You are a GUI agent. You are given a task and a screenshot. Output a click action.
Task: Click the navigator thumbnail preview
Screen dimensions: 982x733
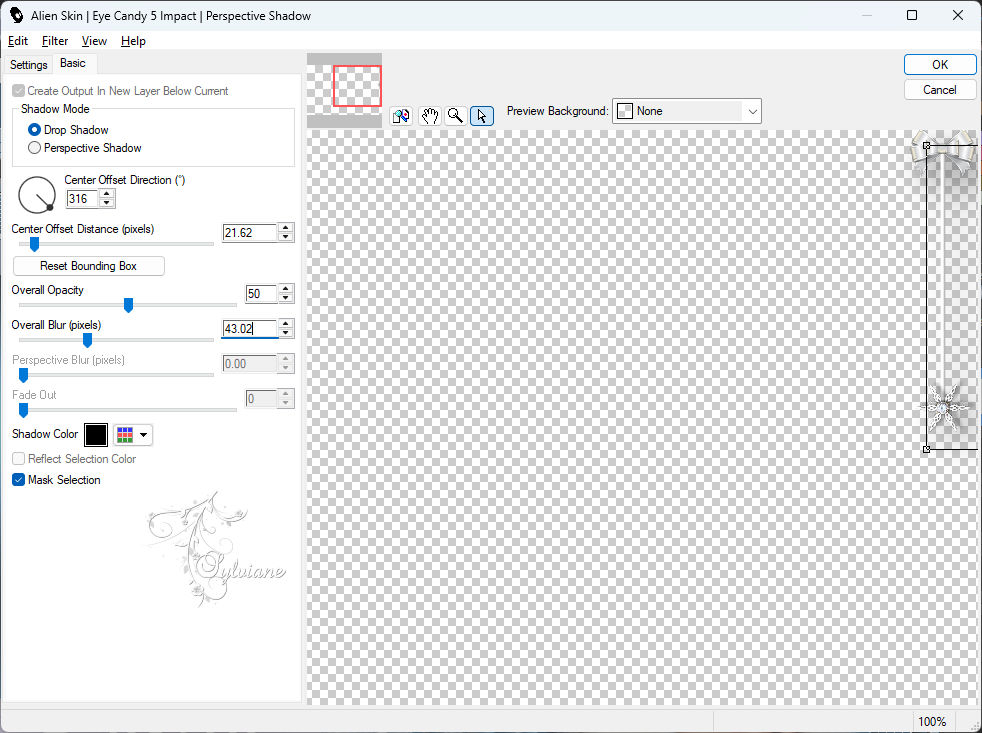pos(344,90)
